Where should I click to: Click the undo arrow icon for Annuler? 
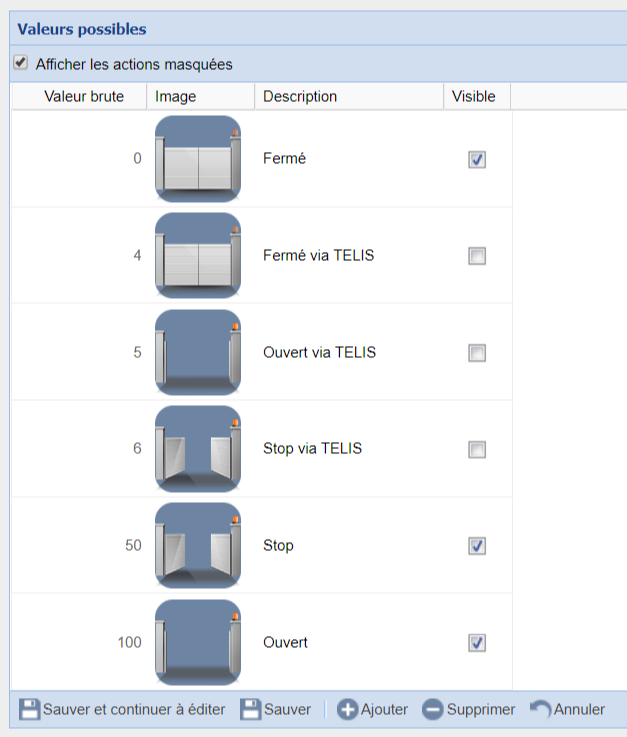(x=540, y=708)
